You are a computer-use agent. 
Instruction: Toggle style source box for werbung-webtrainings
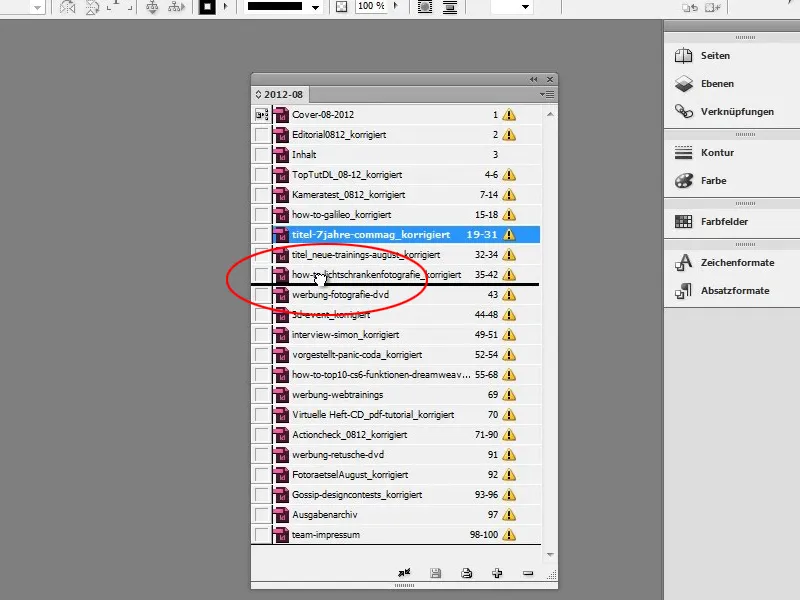[262, 394]
